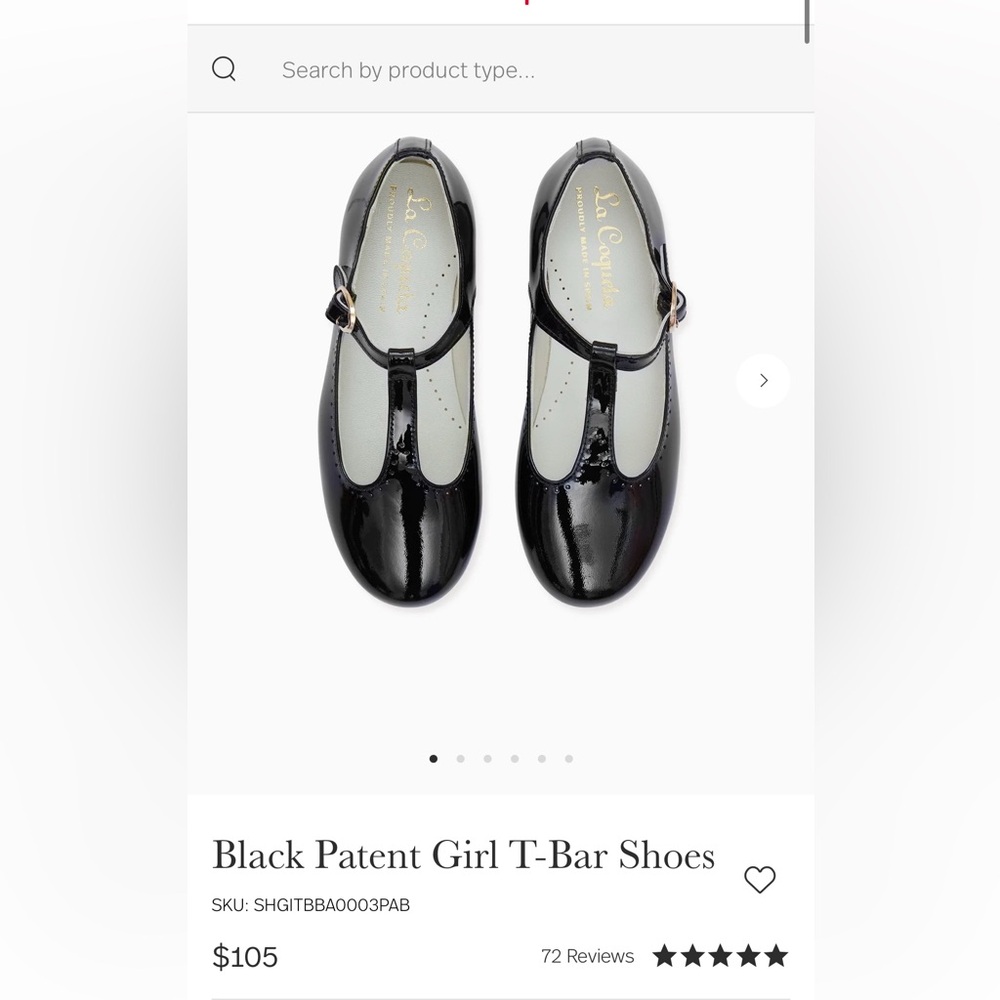Select the fifth image pagination dot
This screenshot has width=1000, height=1000.
pos(541,759)
